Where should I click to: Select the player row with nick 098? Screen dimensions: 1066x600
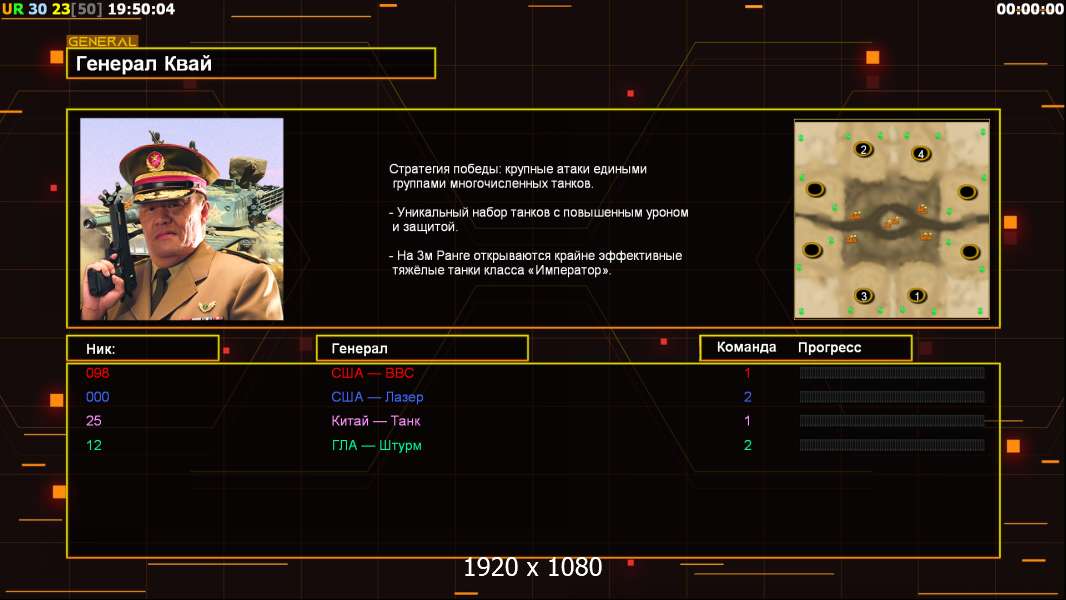point(97,373)
